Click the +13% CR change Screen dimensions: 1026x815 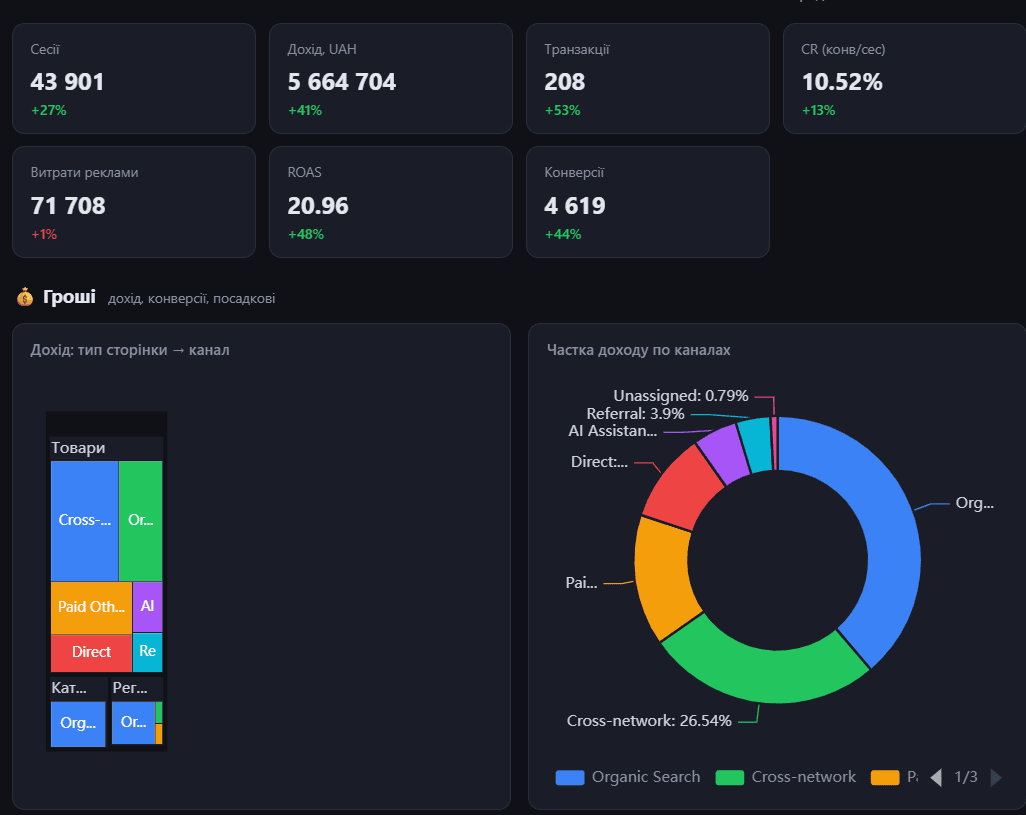tap(819, 111)
